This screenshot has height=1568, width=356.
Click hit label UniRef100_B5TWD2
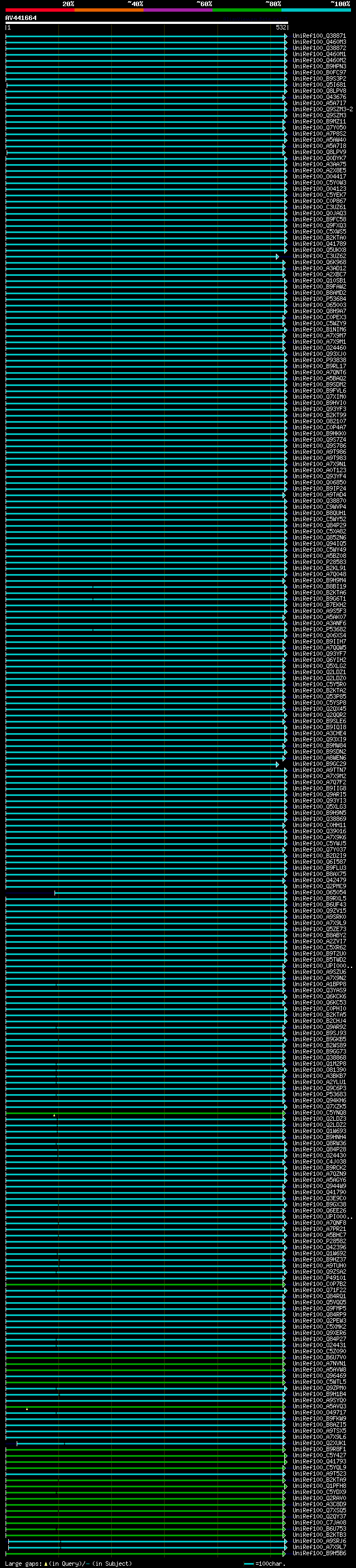(319, 959)
